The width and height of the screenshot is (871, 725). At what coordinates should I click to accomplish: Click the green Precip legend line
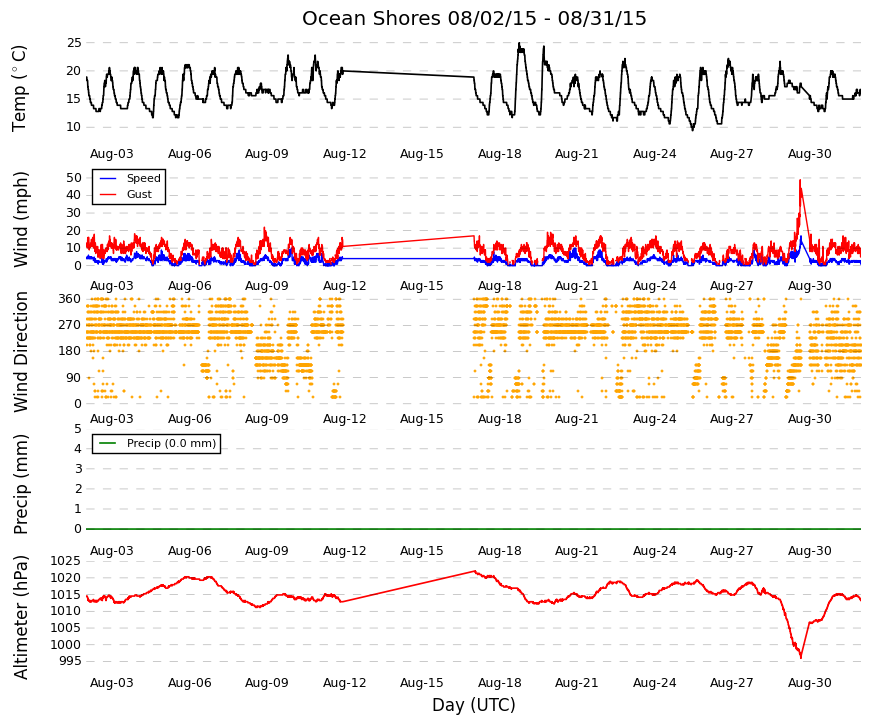(x=108, y=443)
